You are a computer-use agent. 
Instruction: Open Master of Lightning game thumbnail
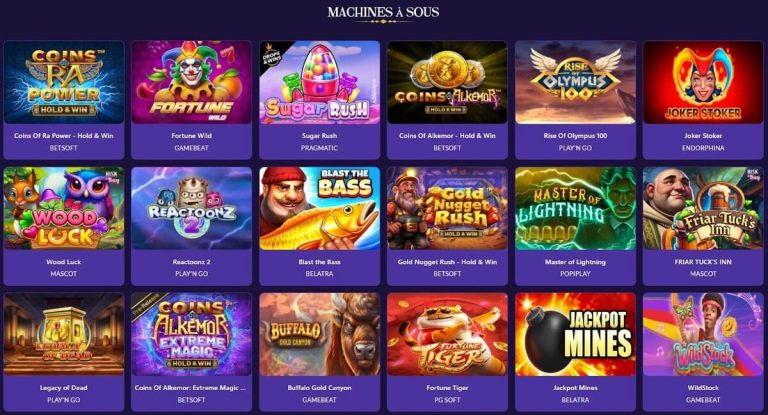tap(575, 208)
